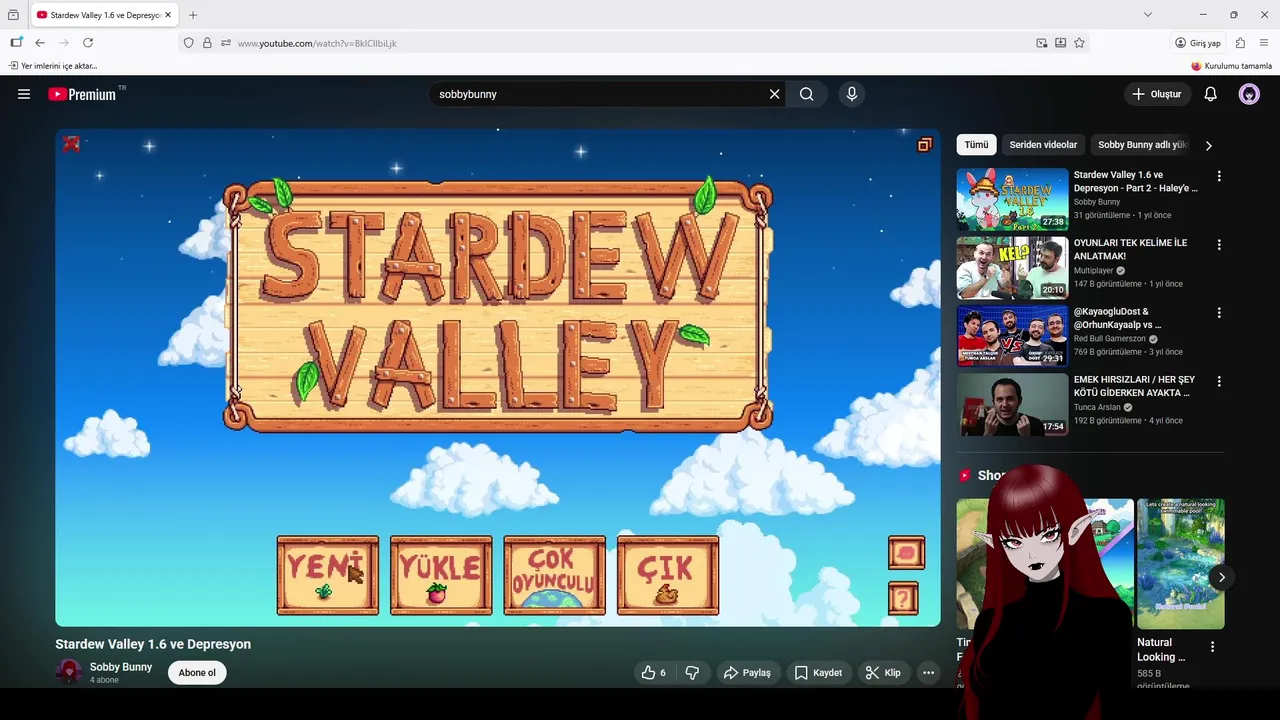1280x720 pixels.
Task: Switch to Stardew Valley 1.6 ve Depresyon tab
Action: pos(104,15)
